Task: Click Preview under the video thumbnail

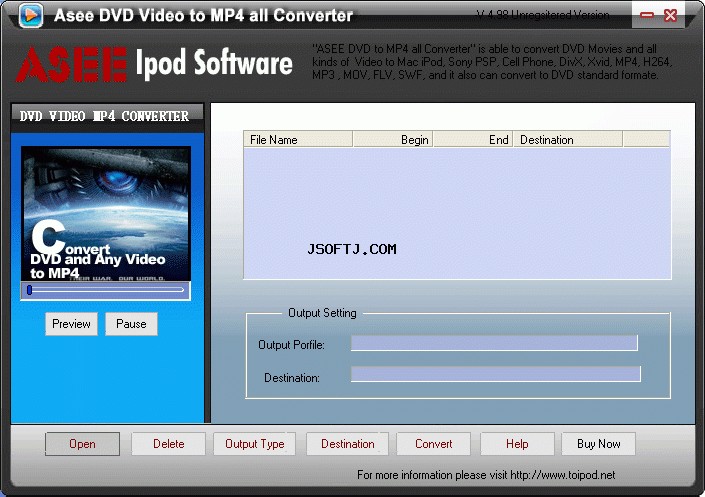Action: pyautogui.click(x=71, y=324)
